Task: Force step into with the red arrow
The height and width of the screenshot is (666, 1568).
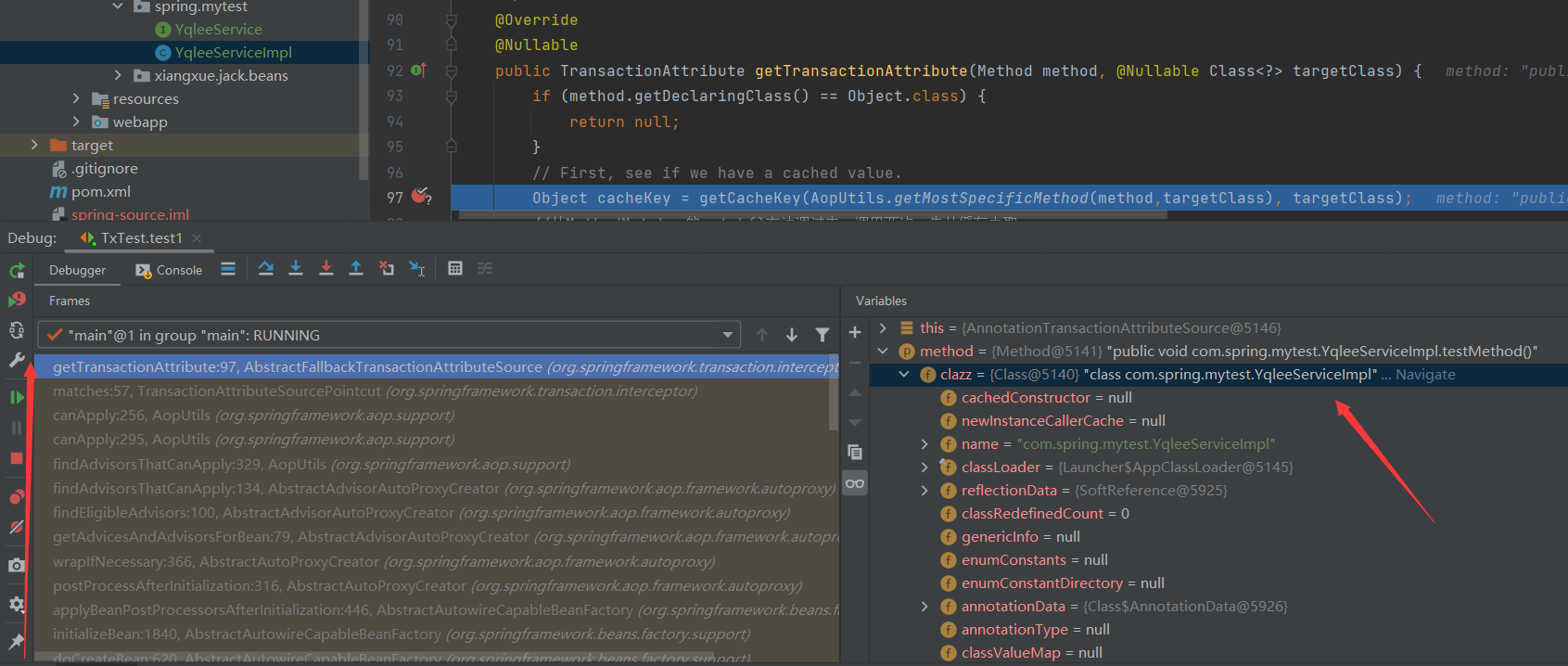Action: tap(326, 269)
